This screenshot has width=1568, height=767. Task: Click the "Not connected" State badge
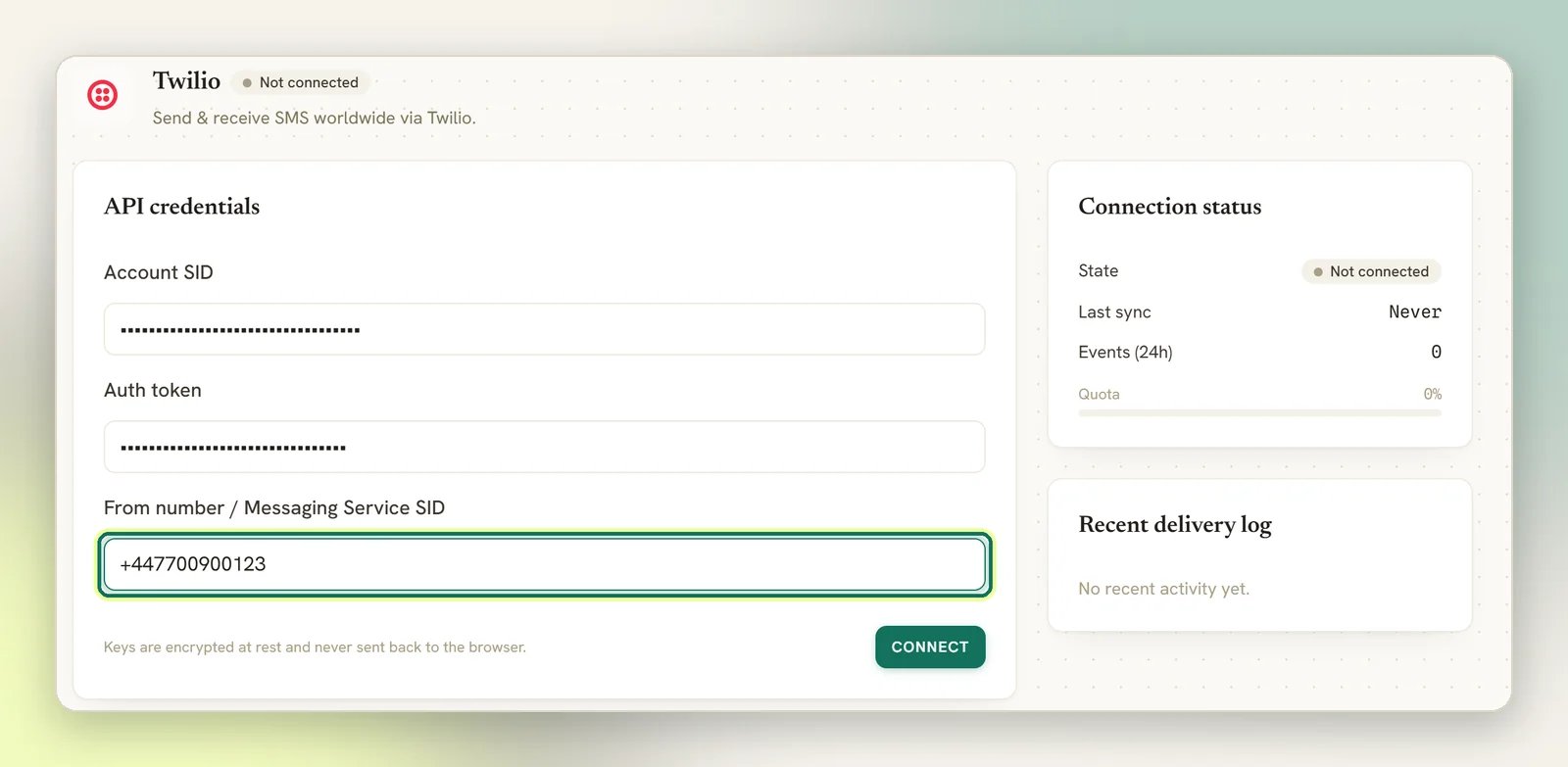click(1371, 271)
